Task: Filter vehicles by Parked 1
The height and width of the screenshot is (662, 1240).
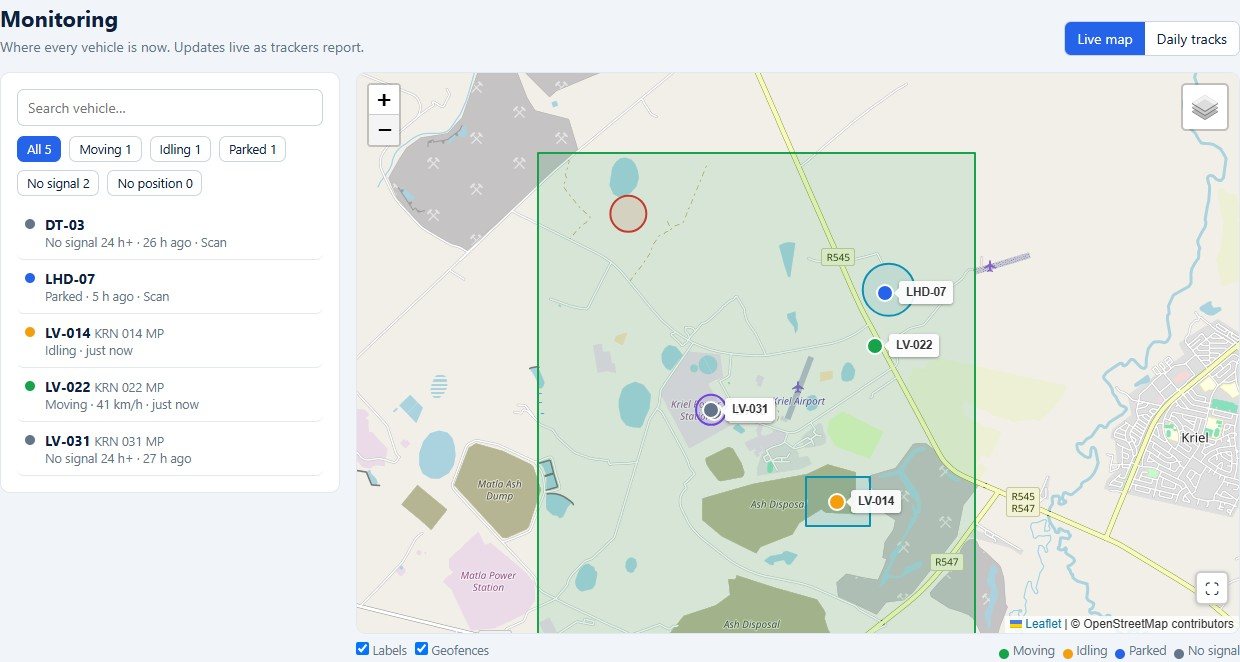Action: 252,150
